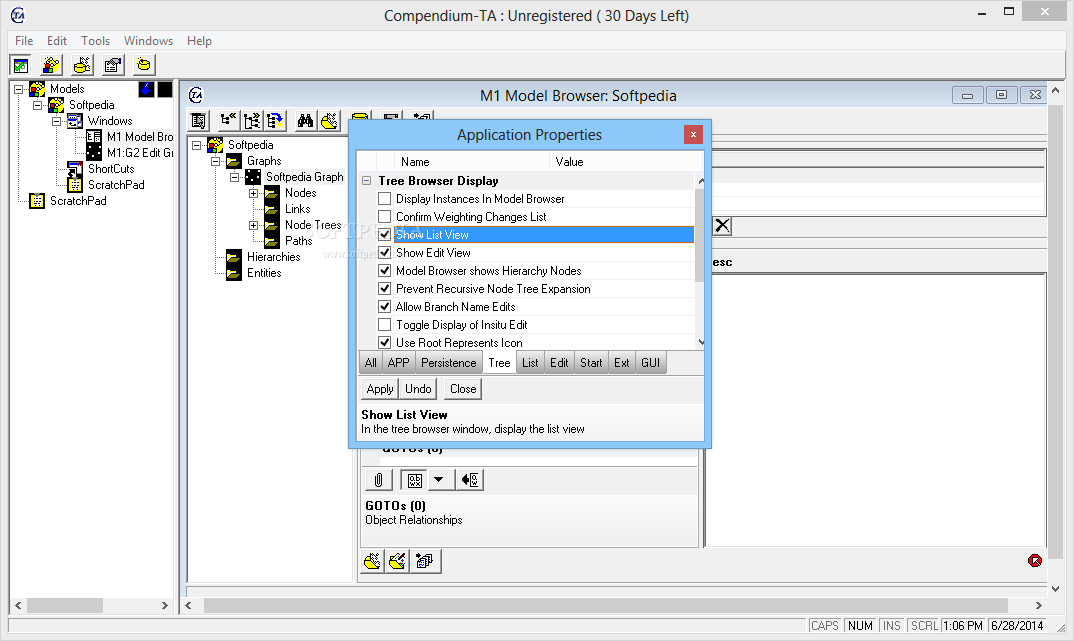This screenshot has width=1074, height=641.
Task: Open the binoculars find tool
Action: pyautogui.click(x=305, y=121)
